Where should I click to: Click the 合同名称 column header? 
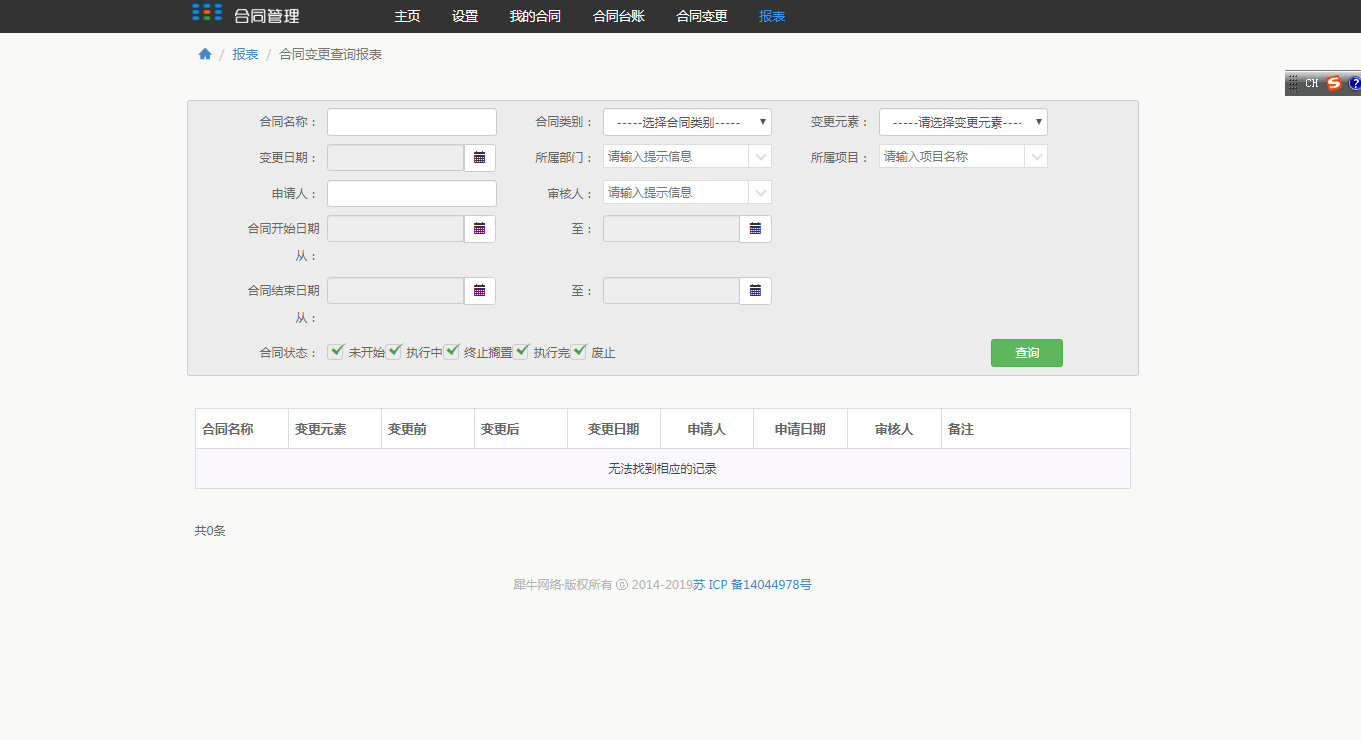pos(242,429)
